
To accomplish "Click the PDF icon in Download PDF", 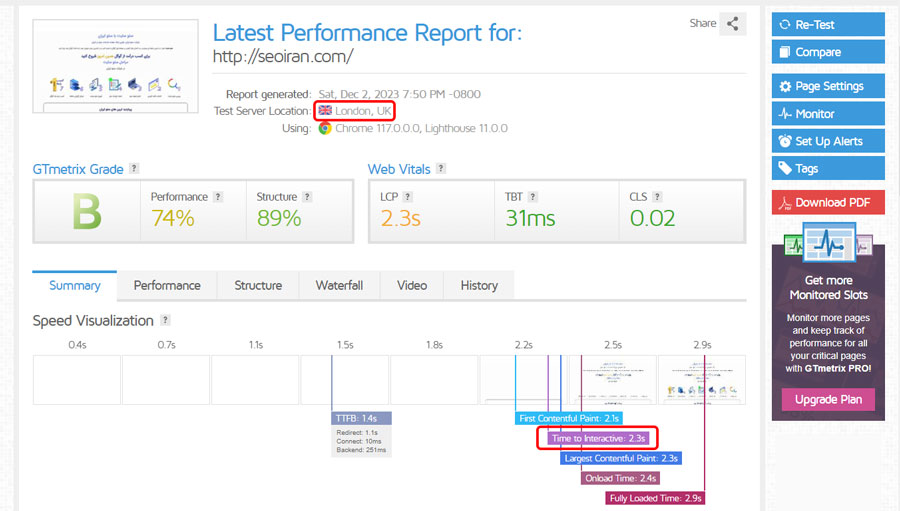I will pyautogui.click(x=785, y=203).
